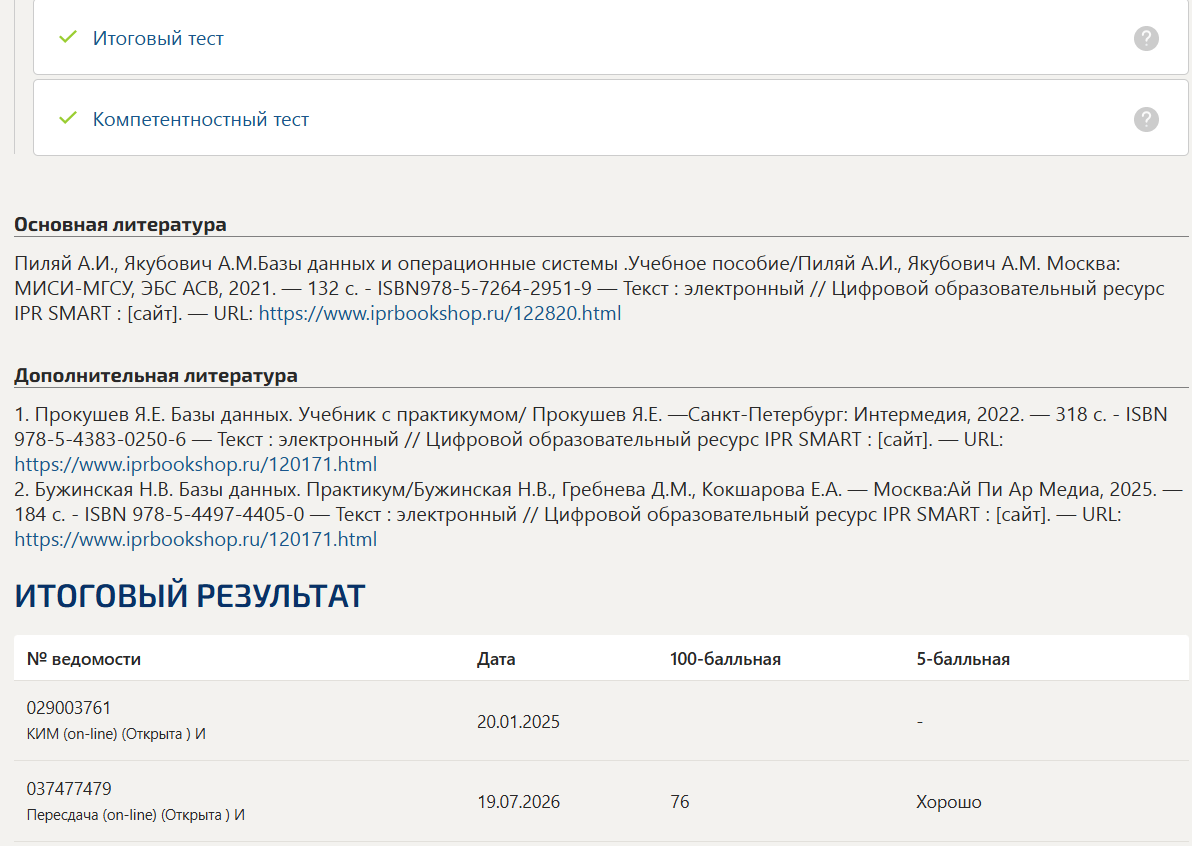Viewport: 1192px width, 846px height.
Task: Click № ведомости column header
Action: point(84,659)
